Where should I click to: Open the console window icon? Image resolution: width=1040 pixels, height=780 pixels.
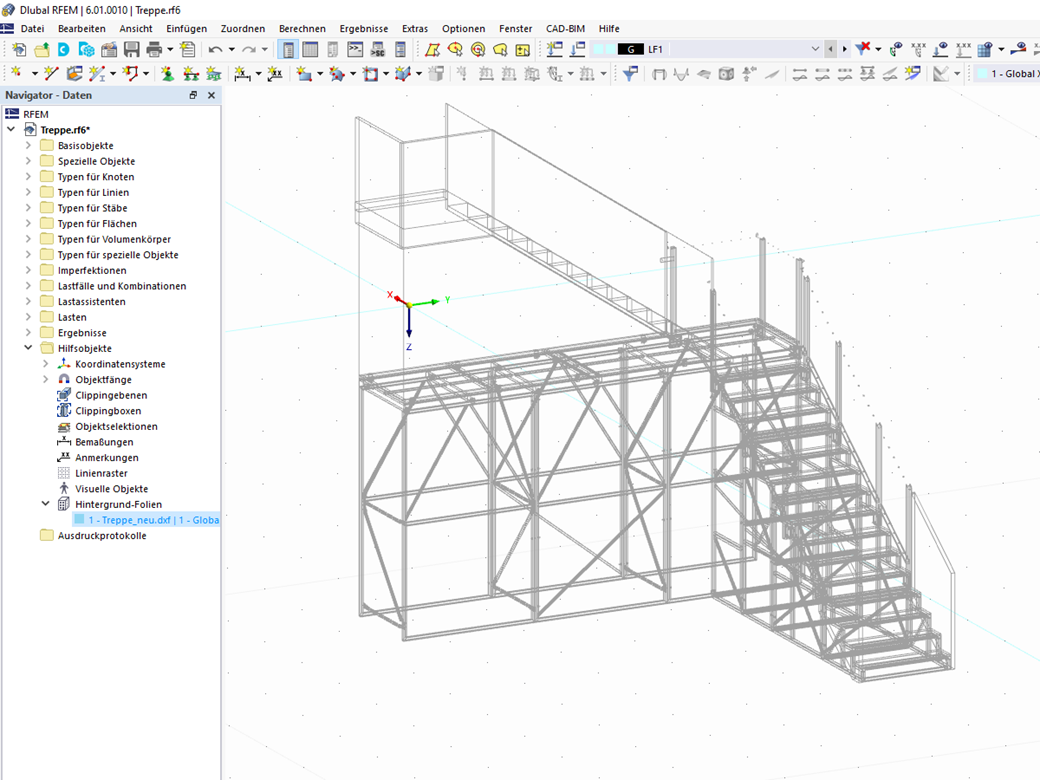pos(355,49)
